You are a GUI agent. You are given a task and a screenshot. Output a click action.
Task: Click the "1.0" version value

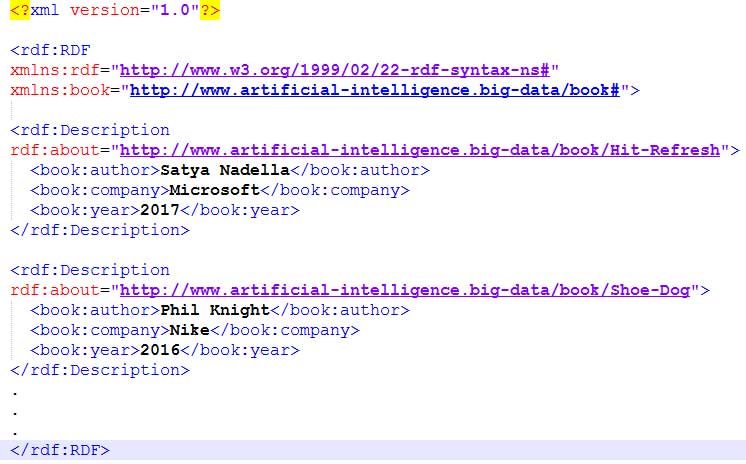(175, 10)
